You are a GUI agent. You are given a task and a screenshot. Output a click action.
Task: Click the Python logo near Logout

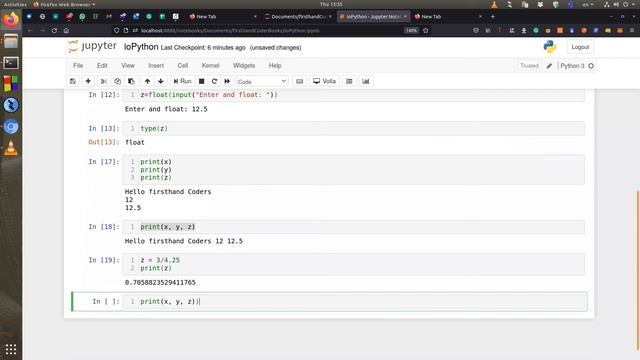coord(550,47)
